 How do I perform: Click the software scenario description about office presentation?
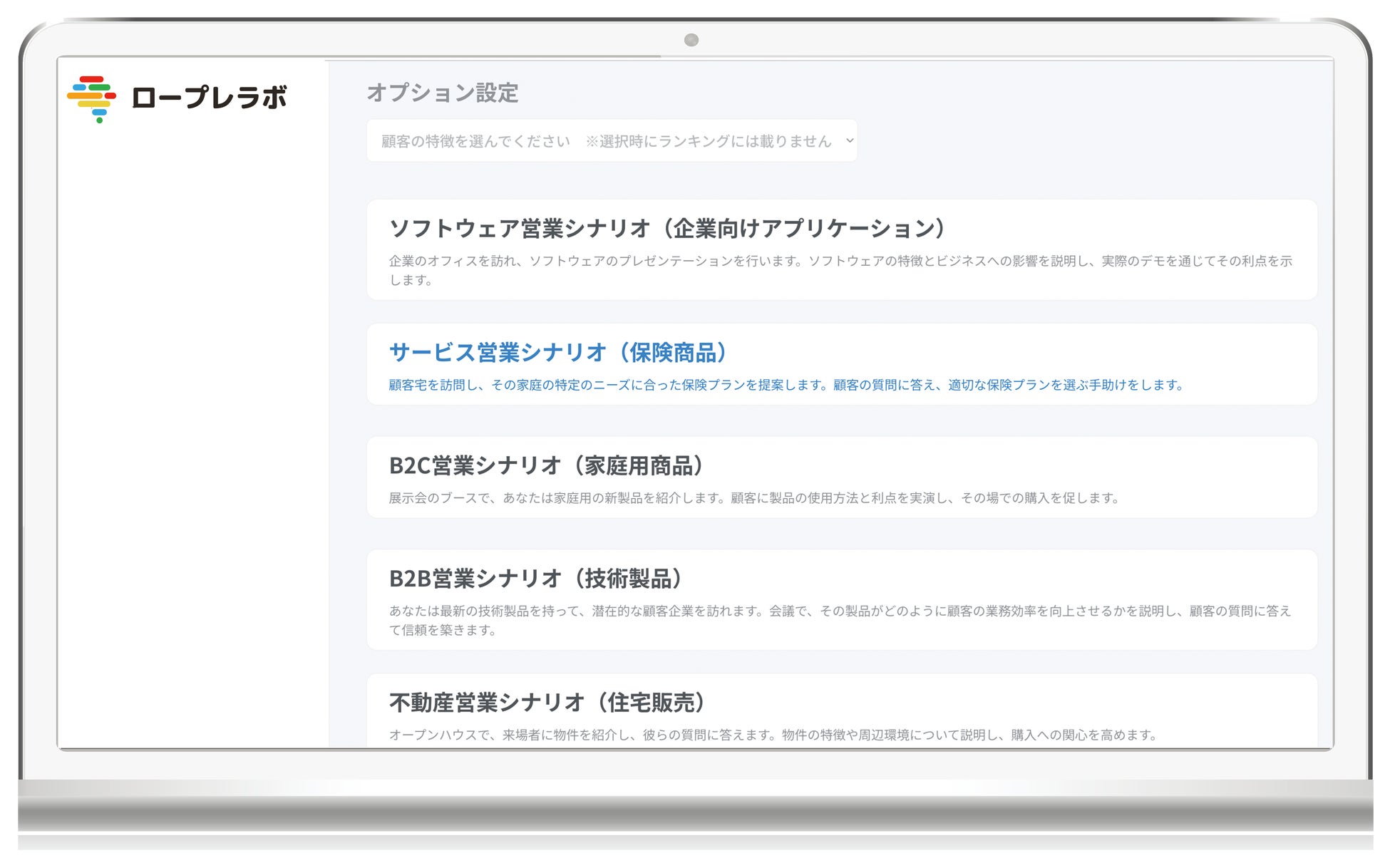pyautogui.click(x=840, y=262)
